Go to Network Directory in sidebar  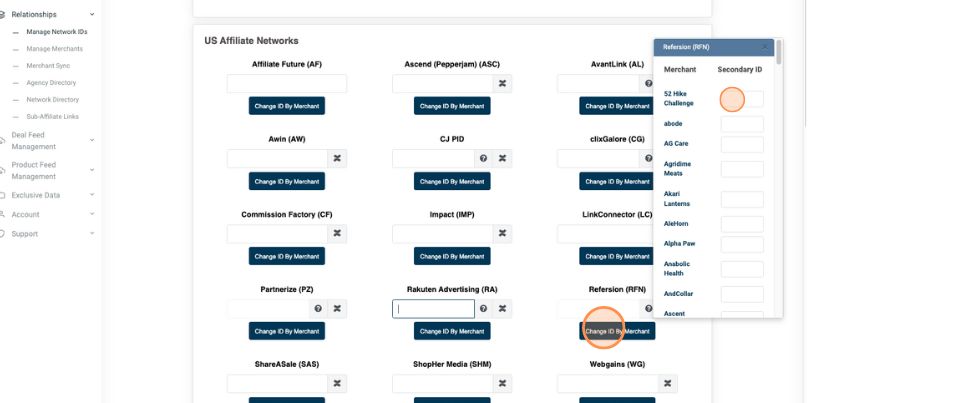pyautogui.click(x=52, y=100)
